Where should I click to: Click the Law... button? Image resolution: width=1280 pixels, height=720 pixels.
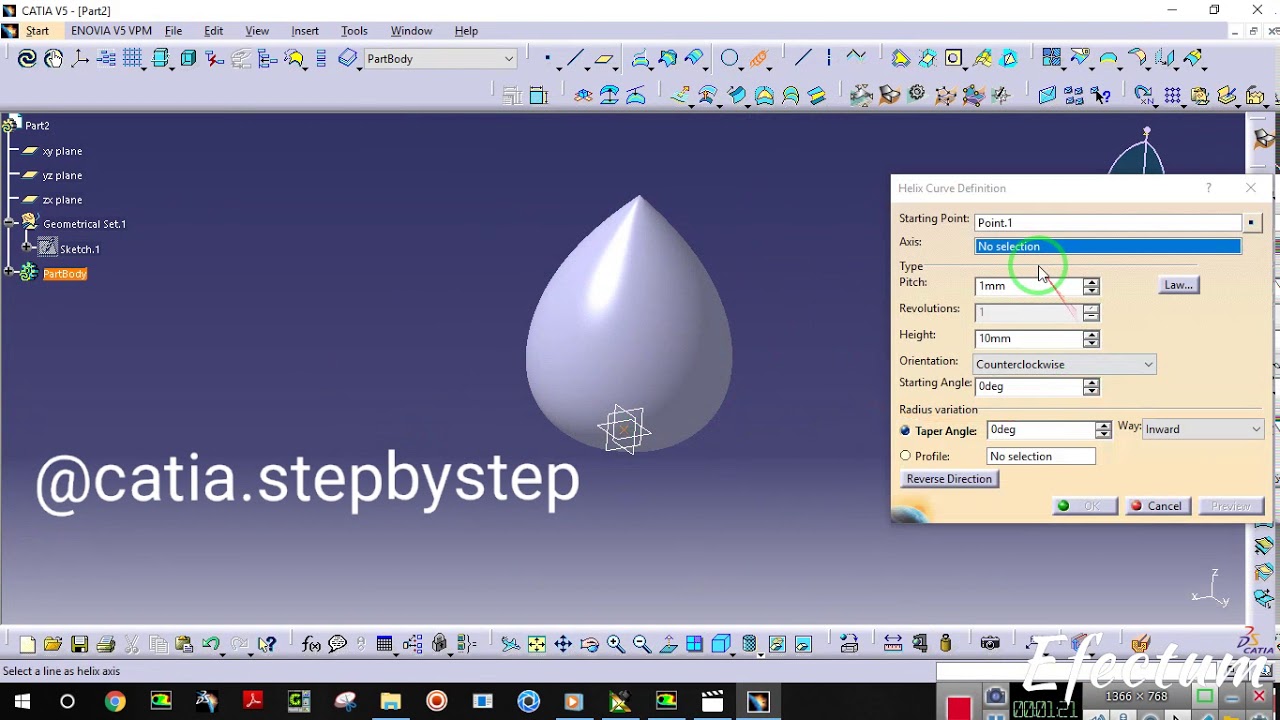[1179, 285]
